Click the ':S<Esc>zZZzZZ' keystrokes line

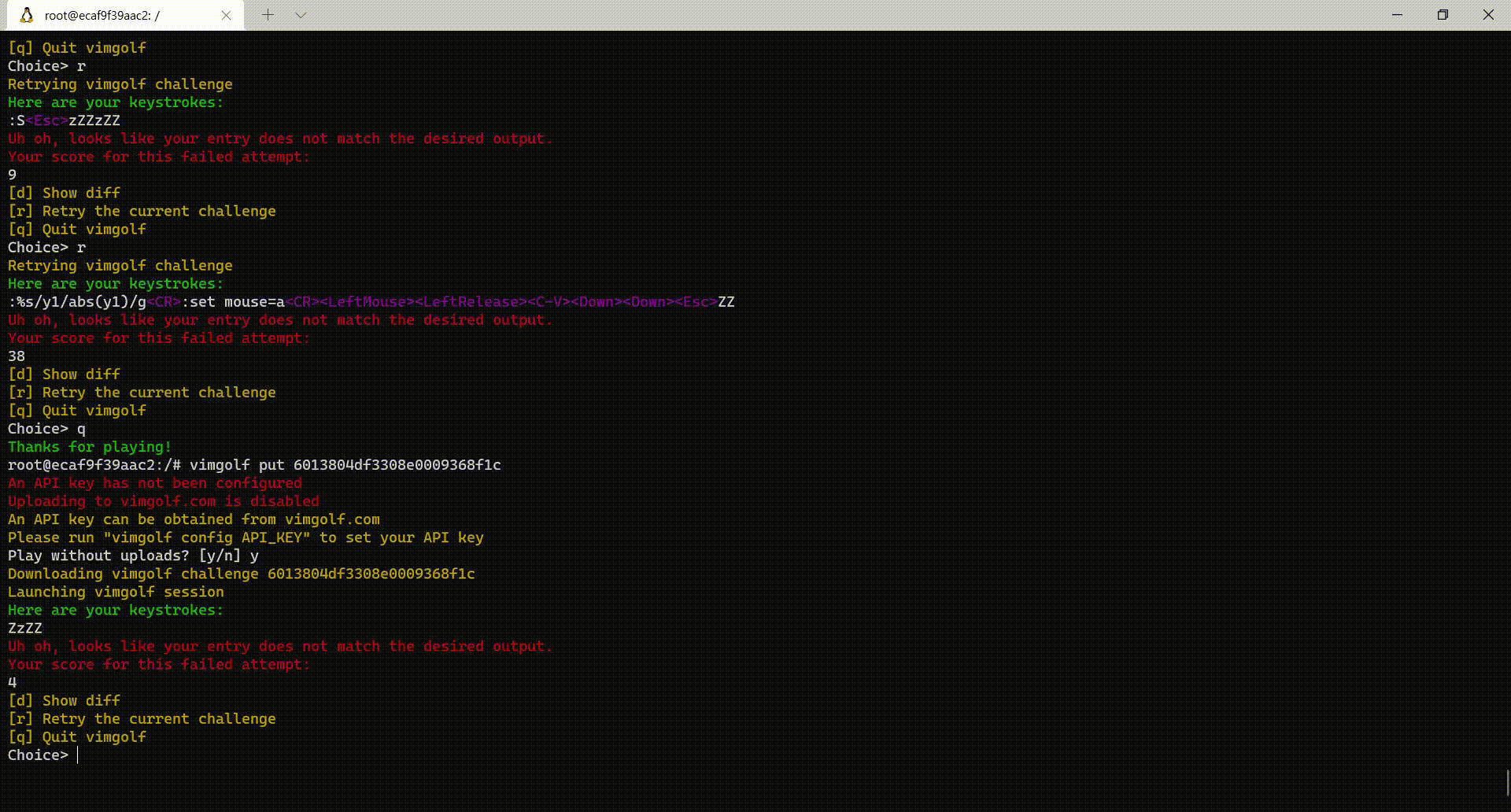(x=64, y=120)
